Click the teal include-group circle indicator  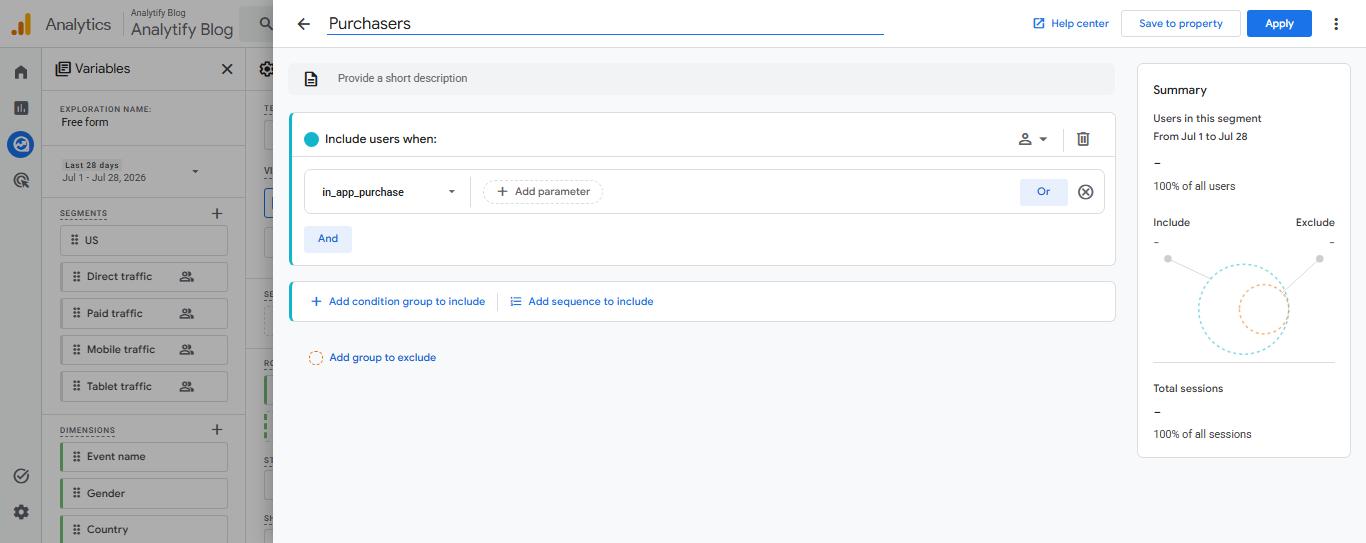311,139
